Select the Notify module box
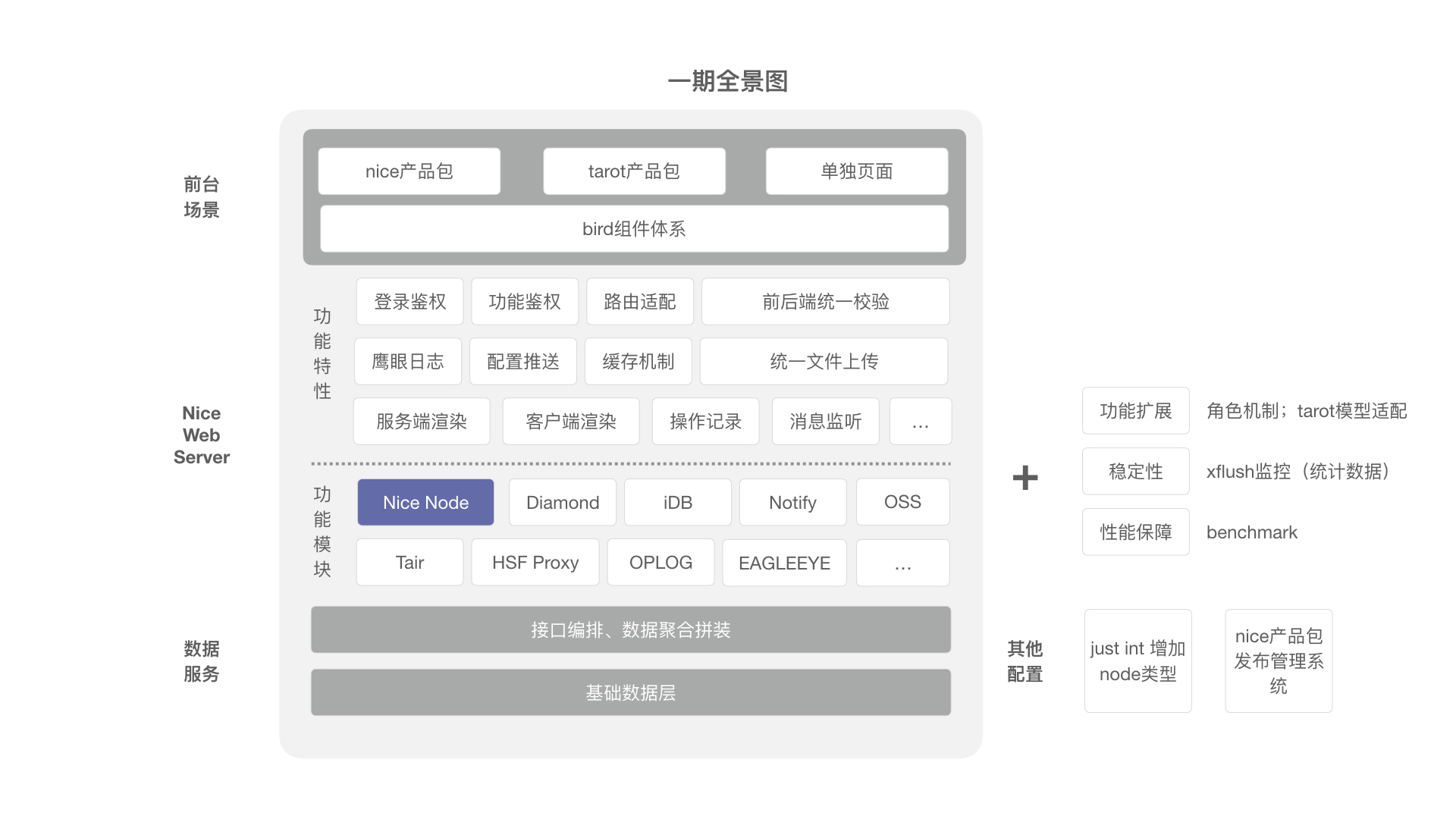The height and width of the screenshot is (819, 1456). click(792, 502)
